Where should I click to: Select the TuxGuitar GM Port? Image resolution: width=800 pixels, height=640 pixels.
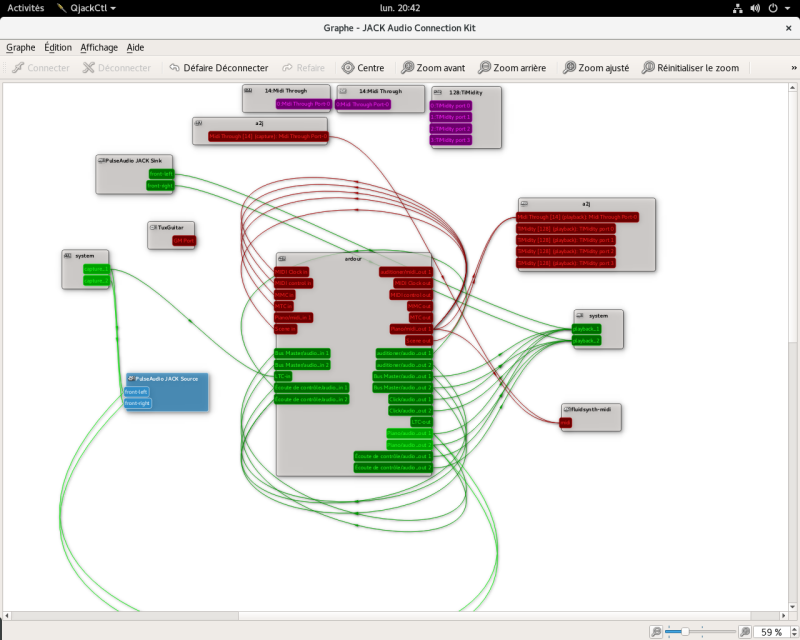click(x=184, y=241)
